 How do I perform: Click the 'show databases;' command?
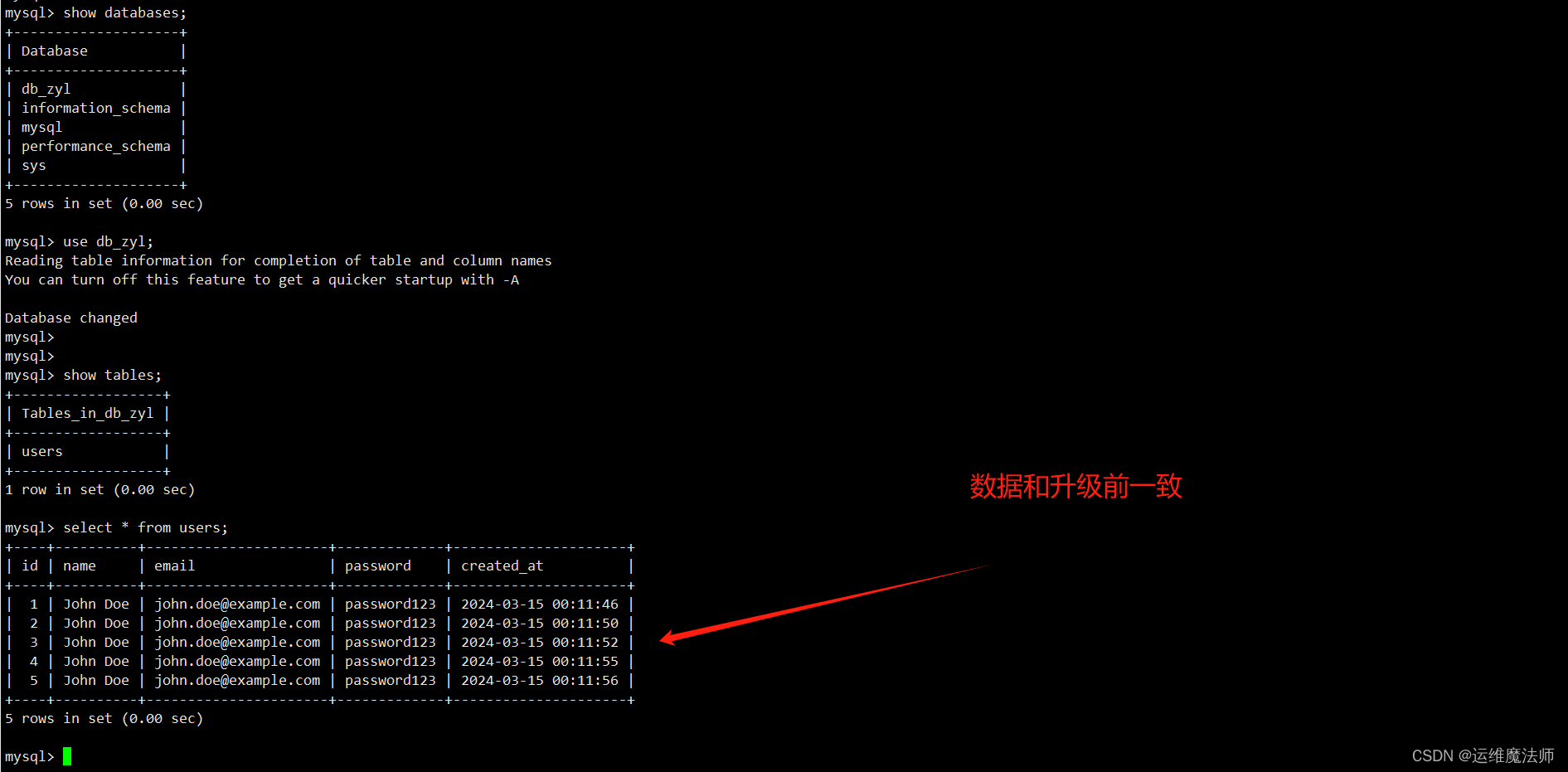pyautogui.click(x=125, y=13)
